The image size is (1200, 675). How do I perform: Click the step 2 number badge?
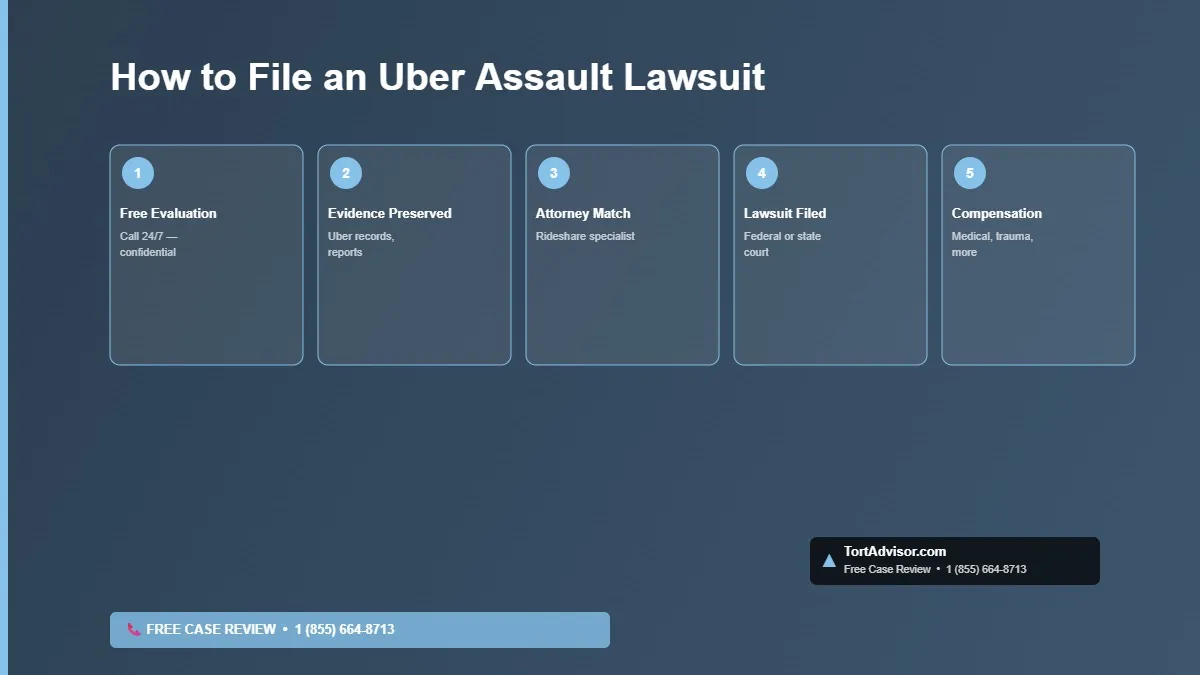[346, 173]
